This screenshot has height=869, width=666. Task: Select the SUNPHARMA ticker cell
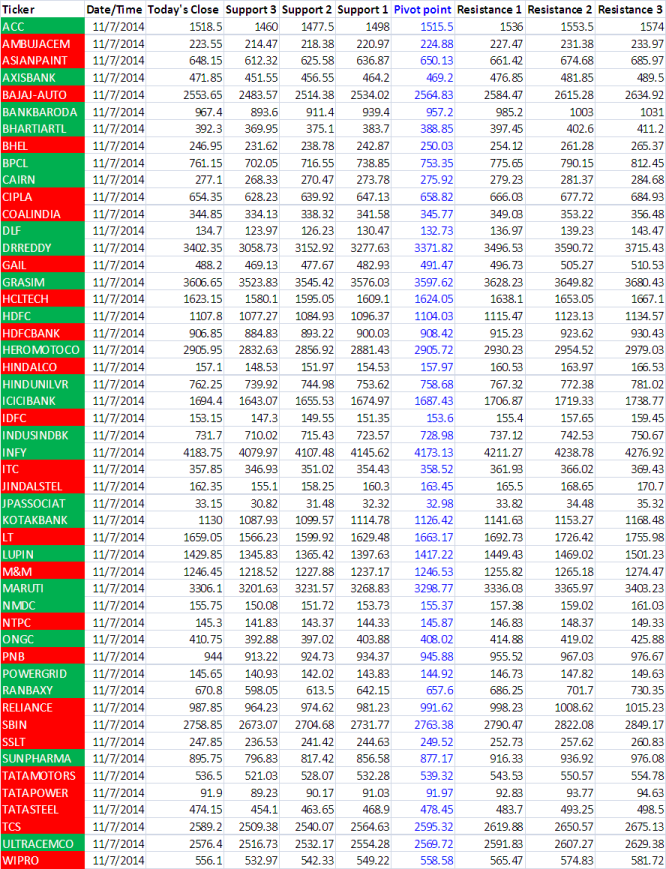[x=43, y=758]
